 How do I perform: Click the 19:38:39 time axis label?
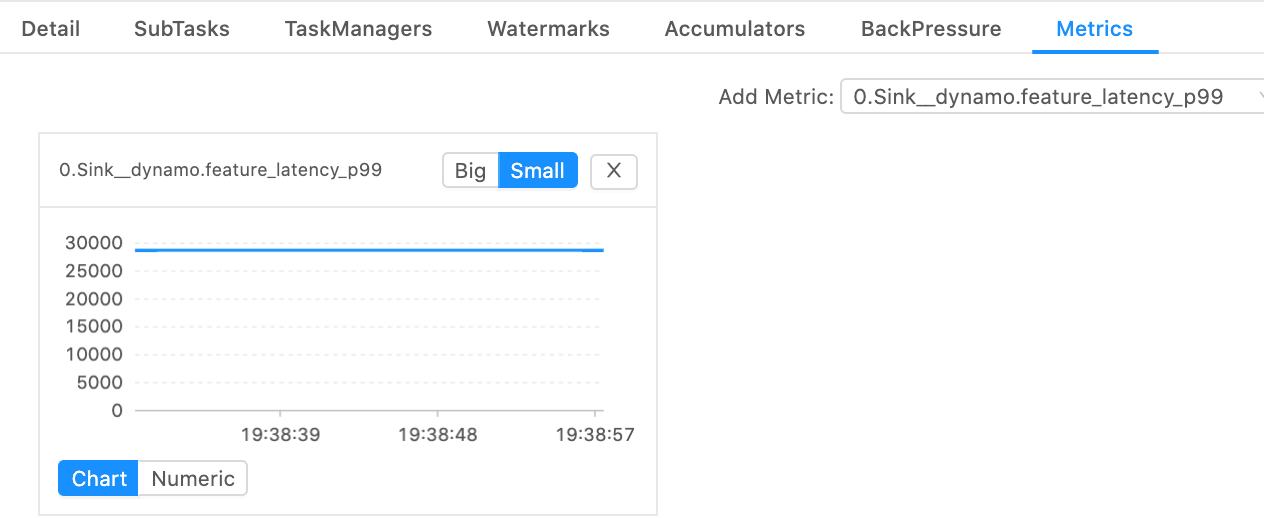coord(280,435)
